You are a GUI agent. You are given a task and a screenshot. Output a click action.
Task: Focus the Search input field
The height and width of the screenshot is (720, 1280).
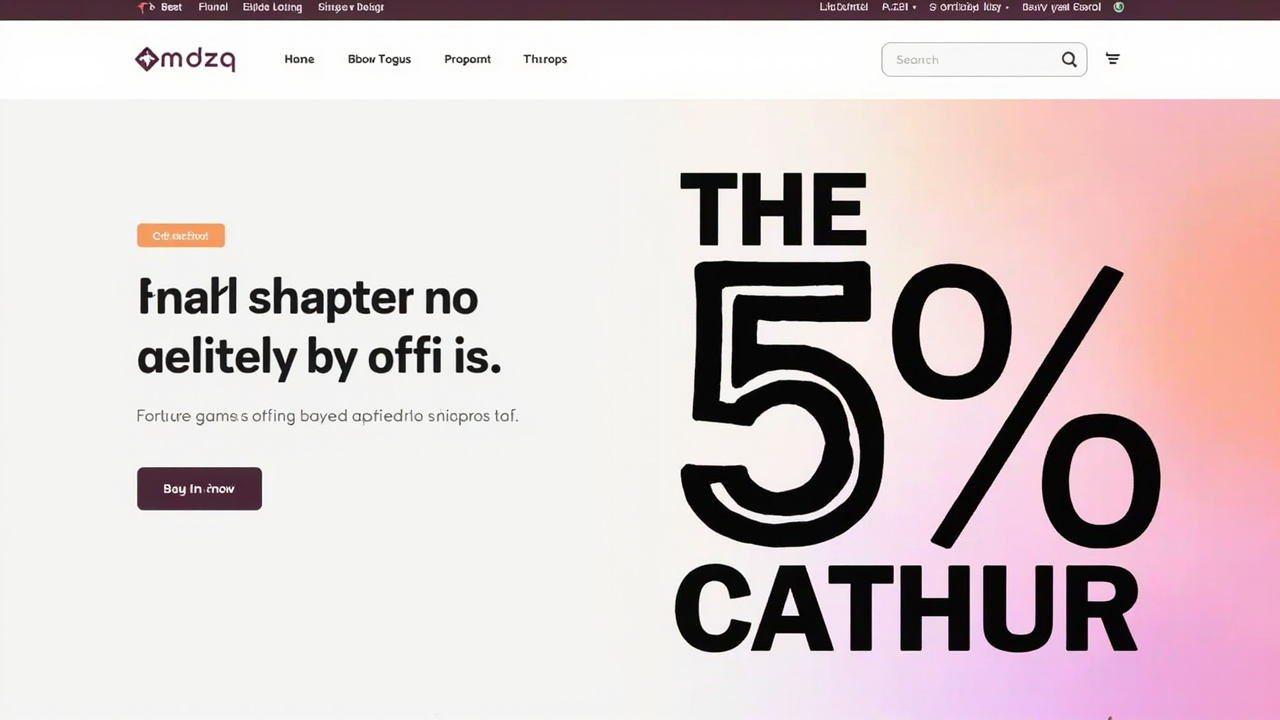tap(970, 60)
